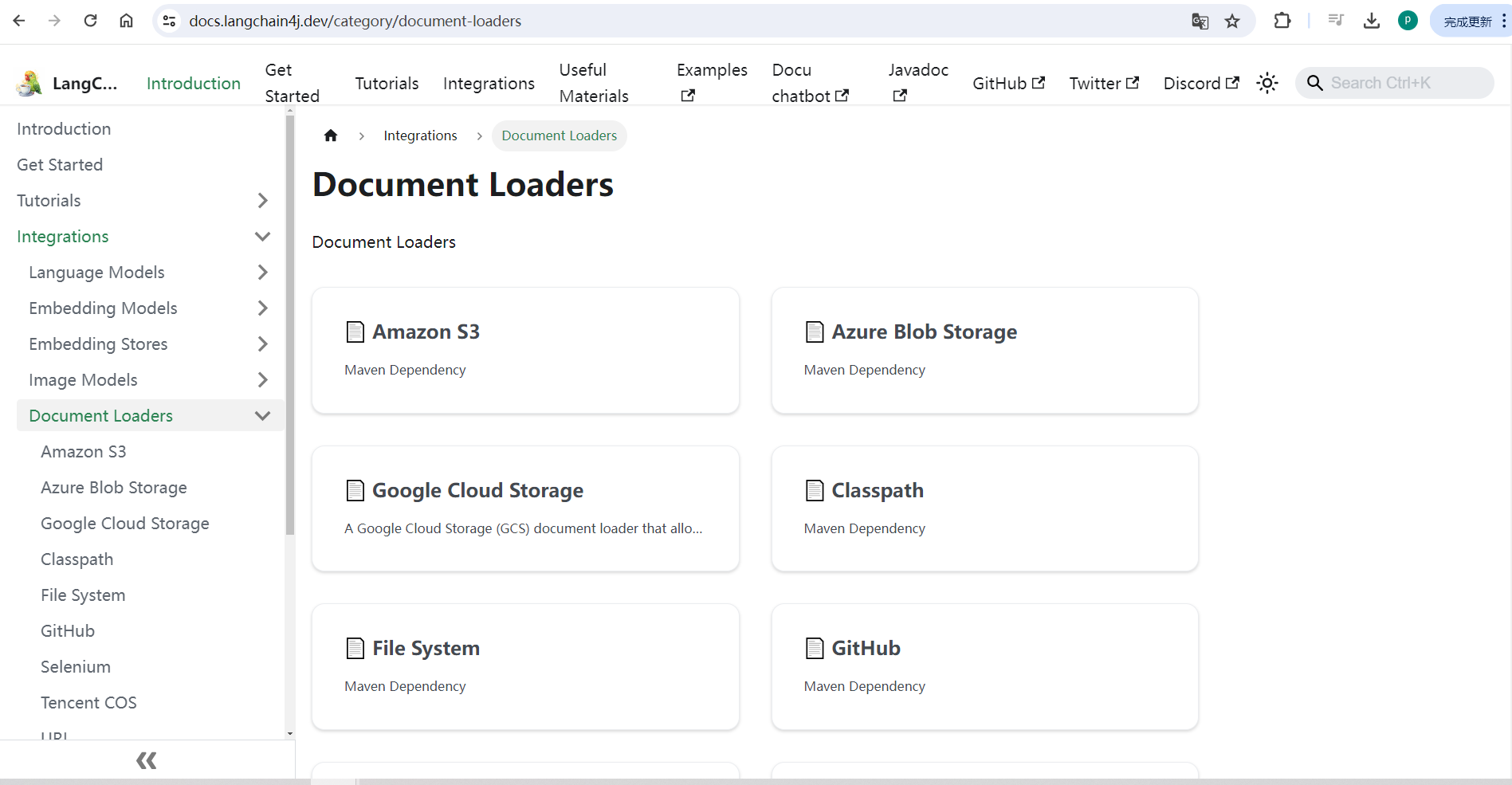Switch to the Tutorials menu item
1512x785 pixels.
(387, 83)
